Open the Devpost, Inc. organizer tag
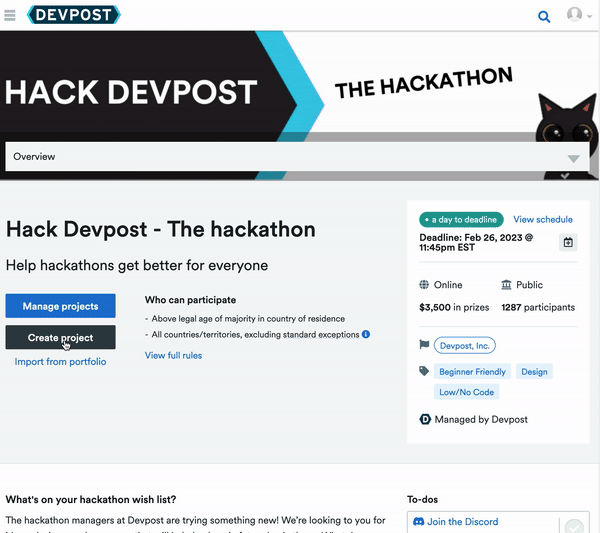This screenshot has width=600, height=533. click(465, 346)
